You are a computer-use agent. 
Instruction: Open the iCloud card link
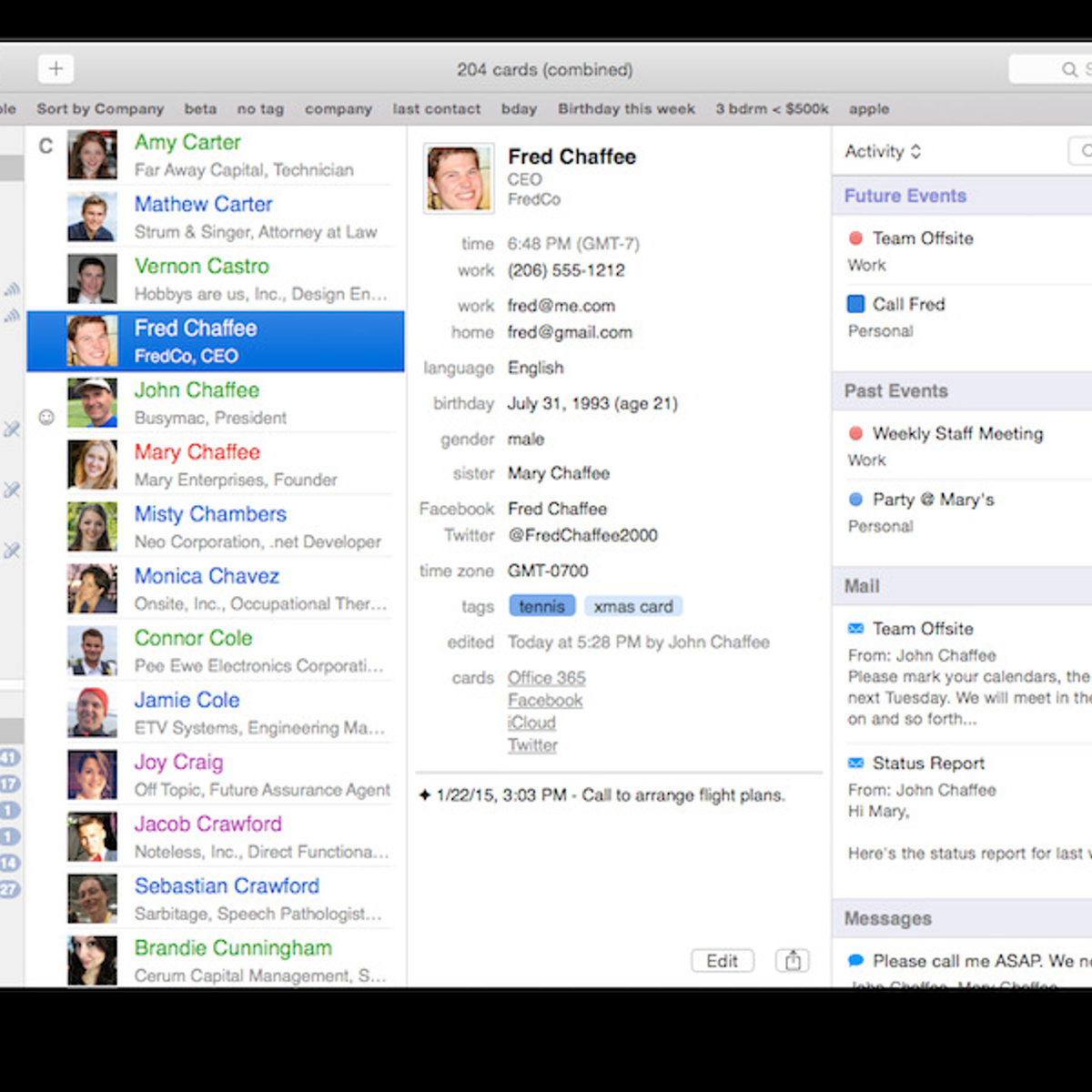531,723
